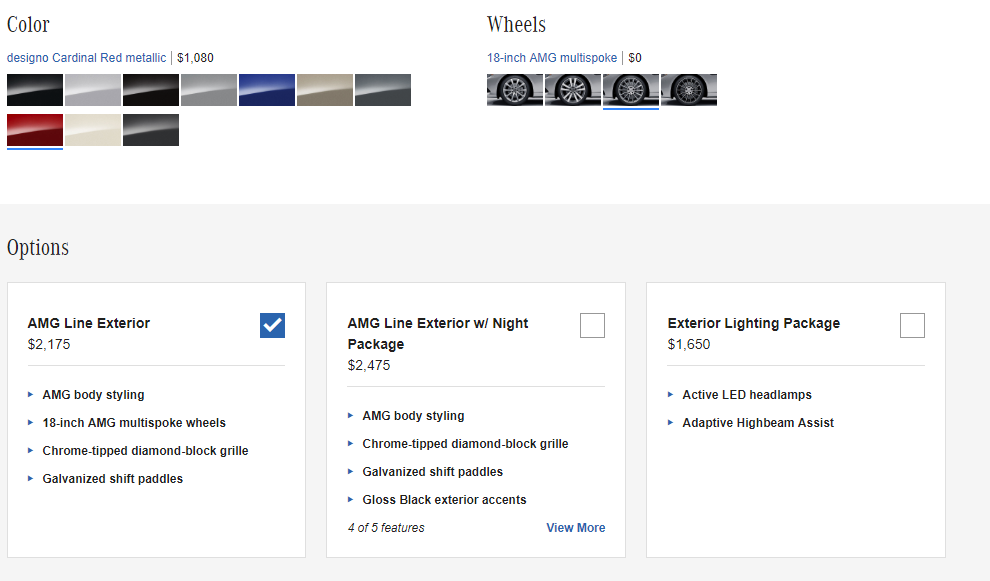990x581 pixels.
Task: Choose the blue paint color swatch
Action: pos(267,90)
